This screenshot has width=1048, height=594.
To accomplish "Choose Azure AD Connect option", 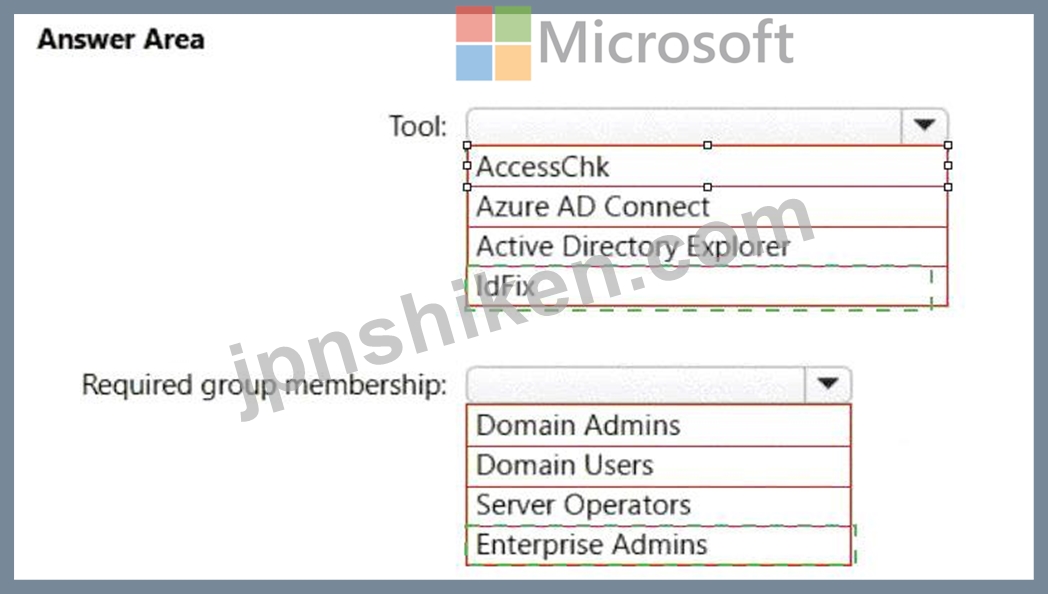I will (707, 207).
